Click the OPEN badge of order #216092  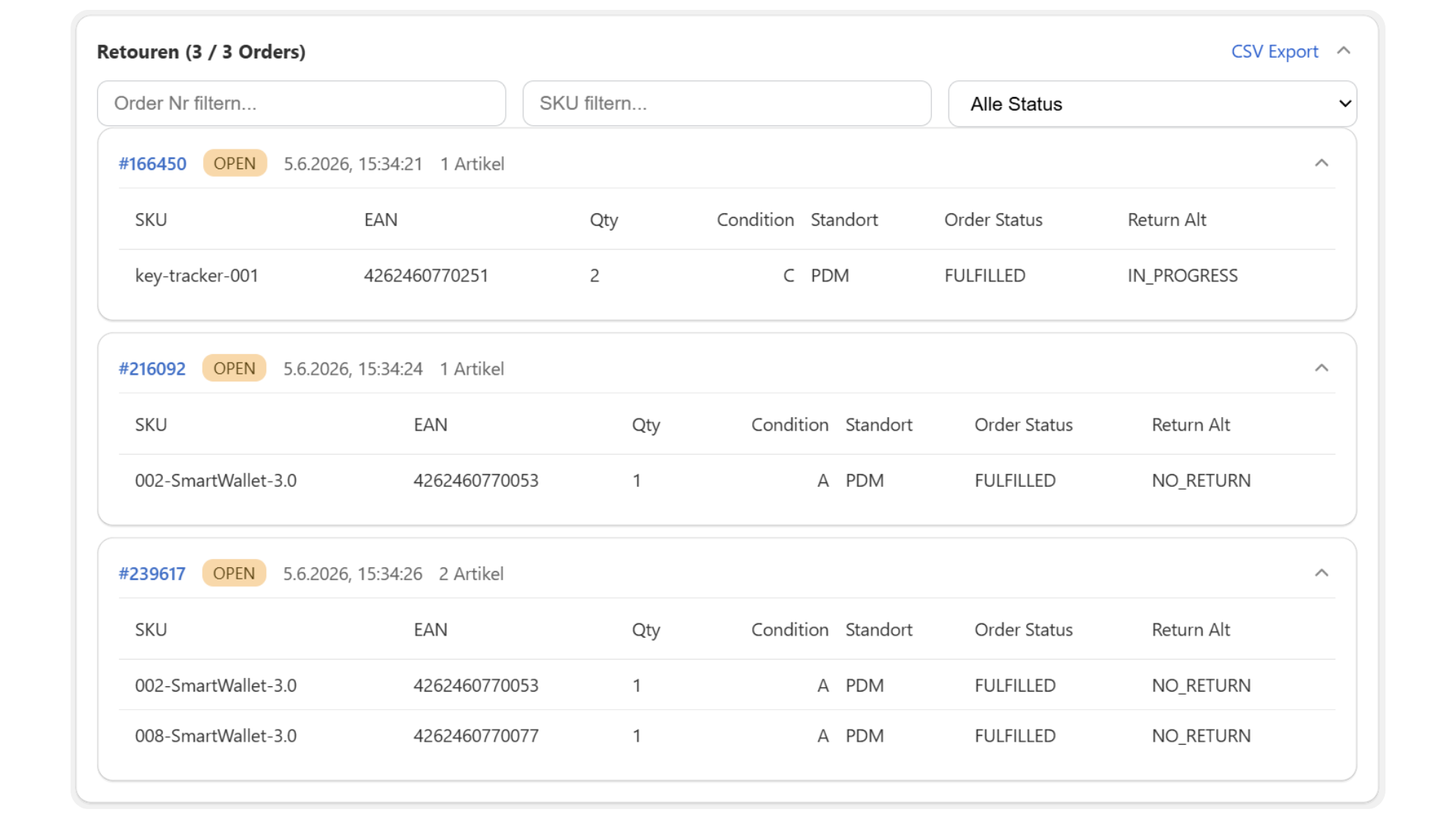coord(234,368)
